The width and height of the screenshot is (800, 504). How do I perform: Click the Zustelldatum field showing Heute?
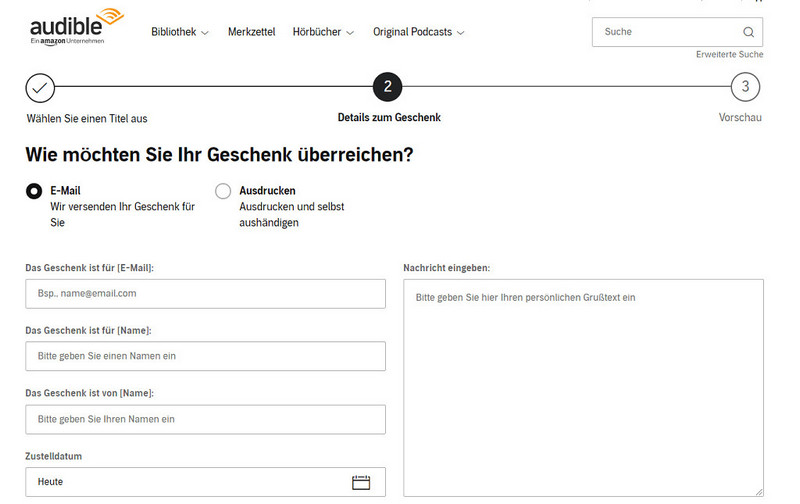click(206, 482)
